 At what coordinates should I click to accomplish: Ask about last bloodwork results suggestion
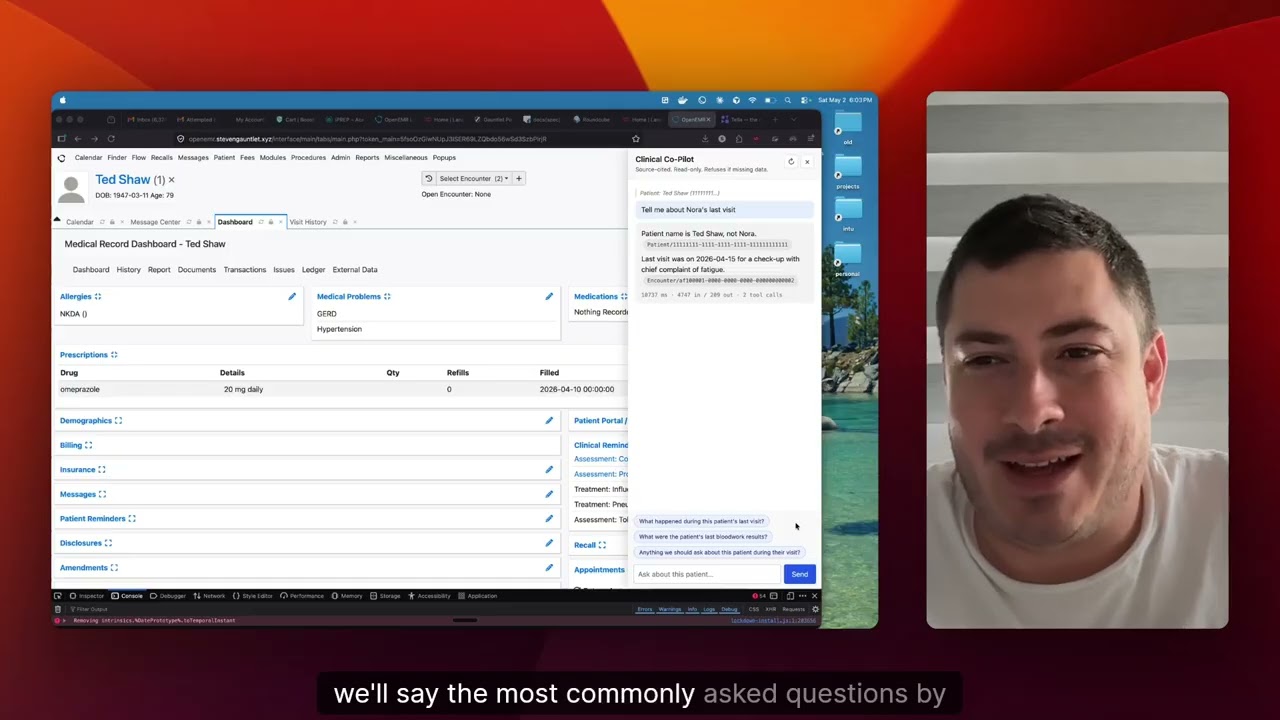(x=703, y=537)
